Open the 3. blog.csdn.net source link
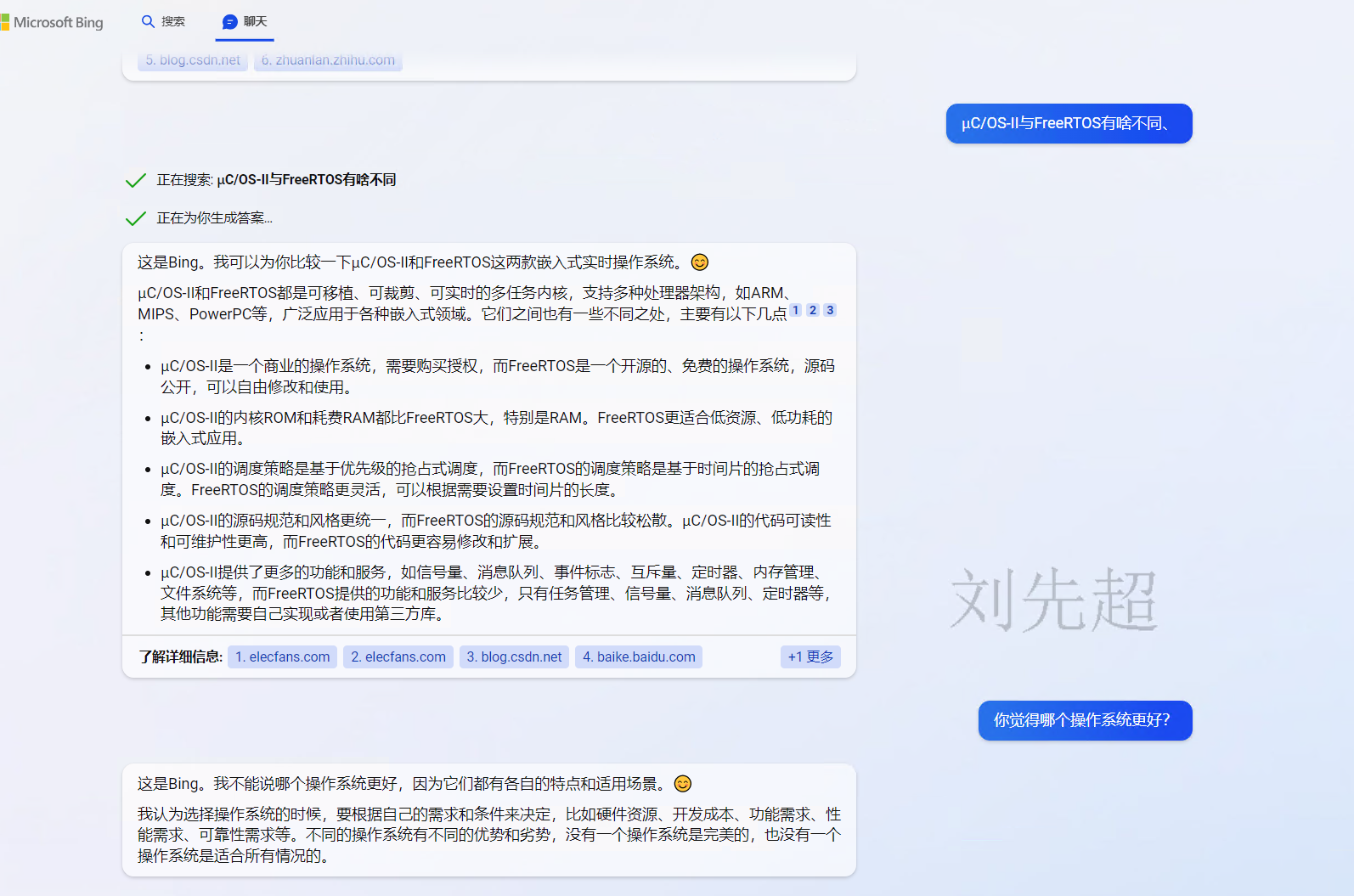 514,657
